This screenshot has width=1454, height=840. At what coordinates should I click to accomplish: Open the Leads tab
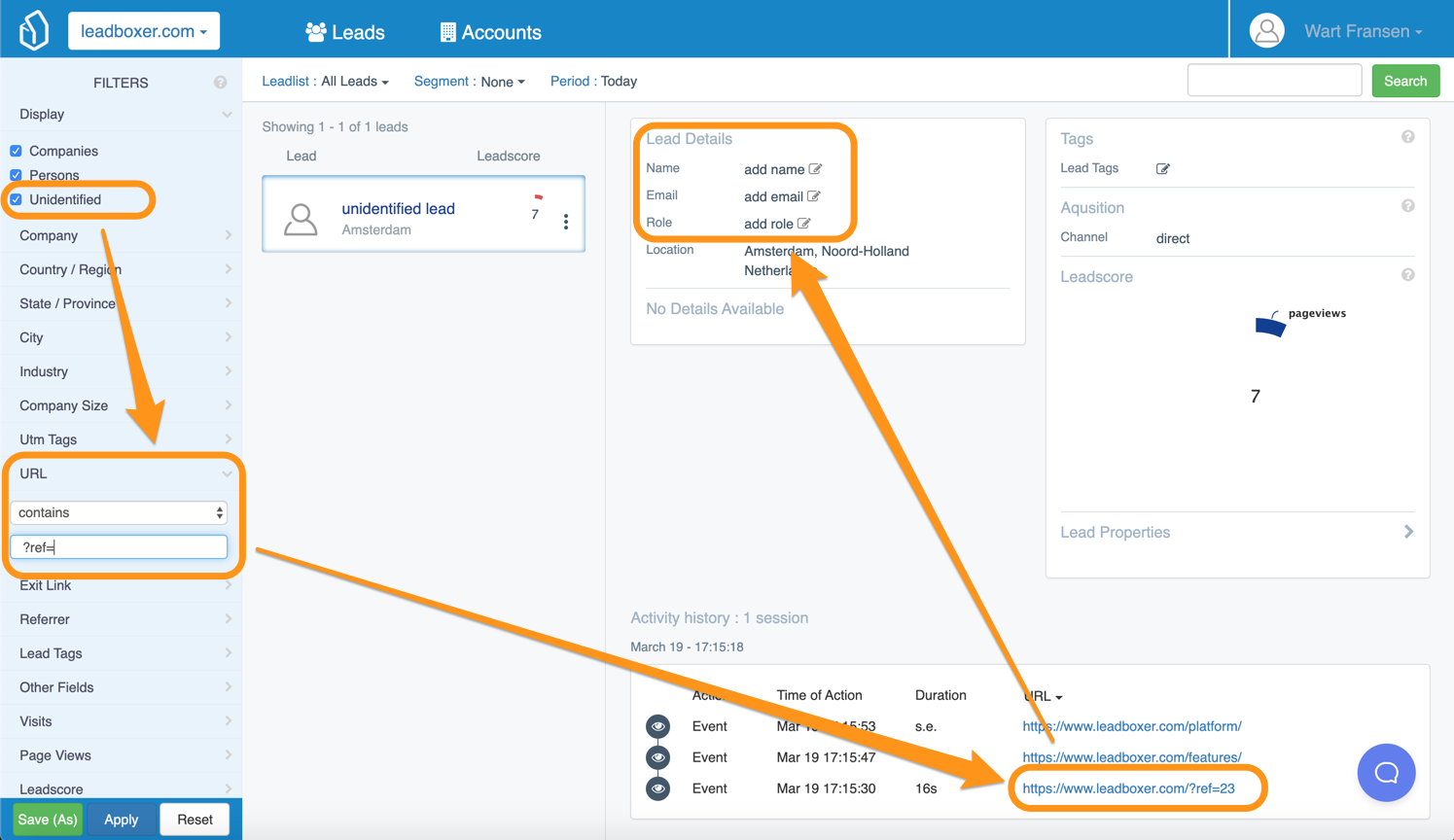click(345, 32)
